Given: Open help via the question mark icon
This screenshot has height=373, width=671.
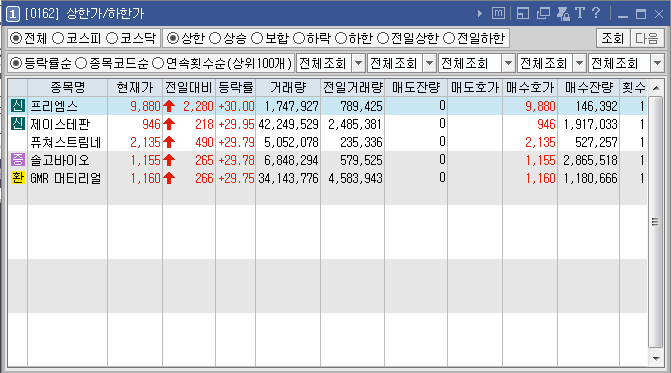Looking at the screenshot, I should point(596,13).
